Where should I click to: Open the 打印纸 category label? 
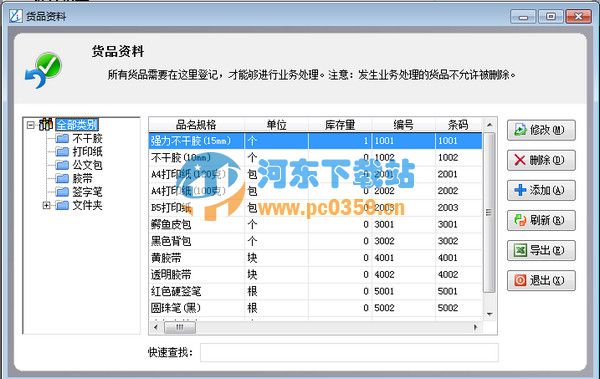[87, 152]
